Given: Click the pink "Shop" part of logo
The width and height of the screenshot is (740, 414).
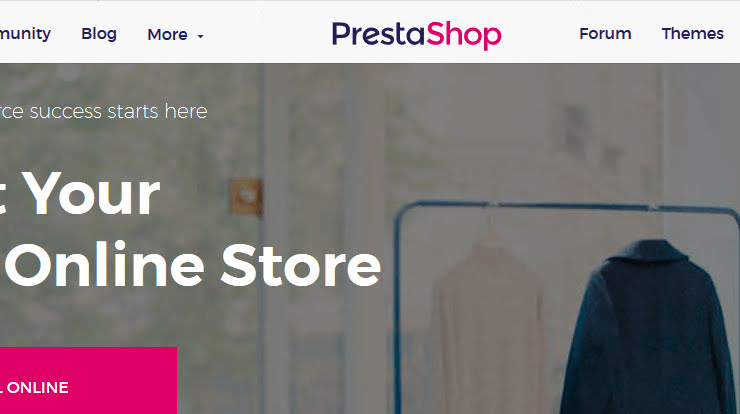Looking at the screenshot, I should click(x=463, y=35).
